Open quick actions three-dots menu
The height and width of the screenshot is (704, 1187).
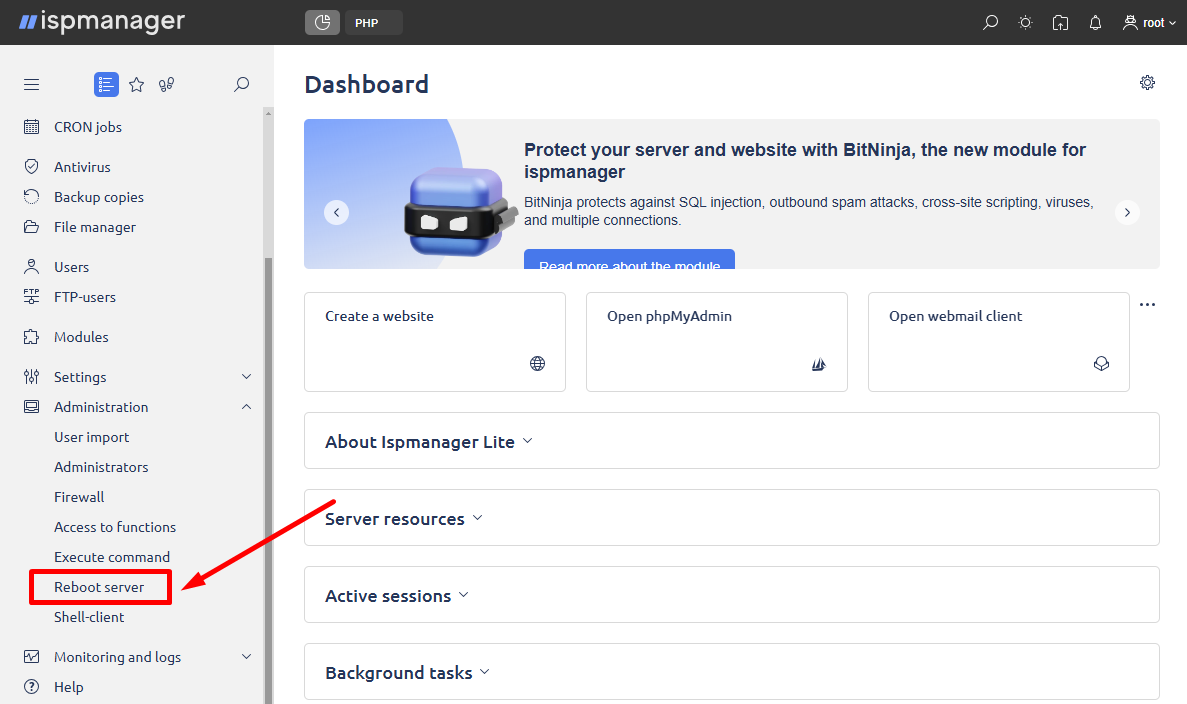[1148, 304]
